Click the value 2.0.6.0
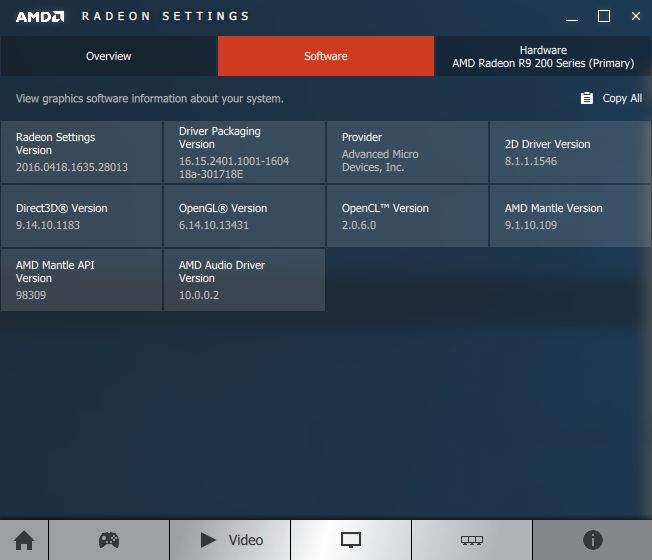The image size is (652, 560). pos(359,225)
